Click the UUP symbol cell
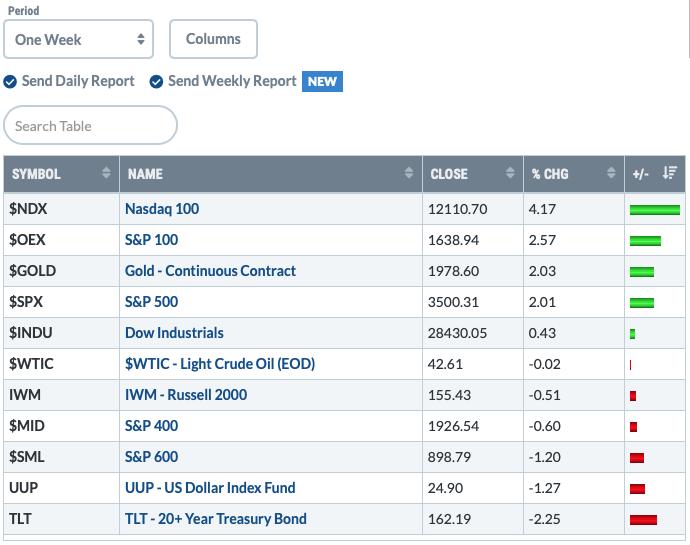 [61, 488]
